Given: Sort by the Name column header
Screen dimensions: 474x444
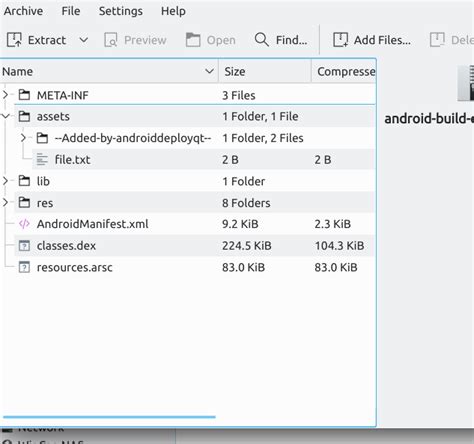Looking at the screenshot, I should [109, 71].
